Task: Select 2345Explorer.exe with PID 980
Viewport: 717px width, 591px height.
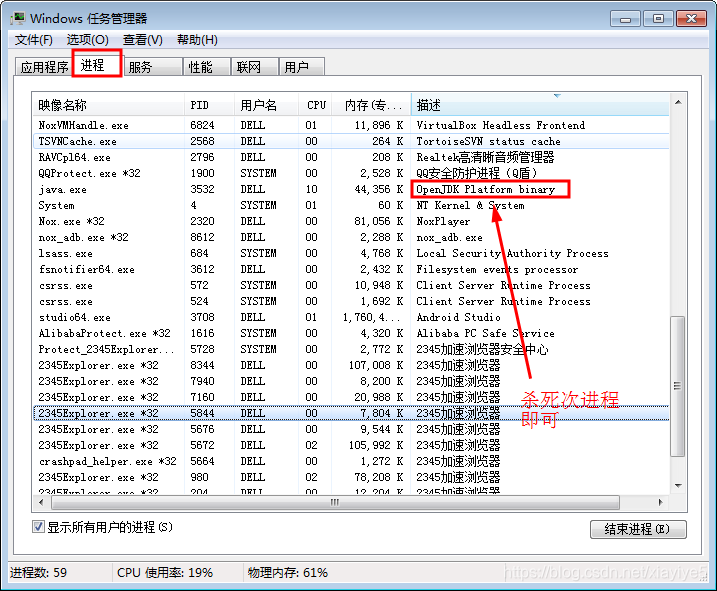Action: (x=351, y=478)
